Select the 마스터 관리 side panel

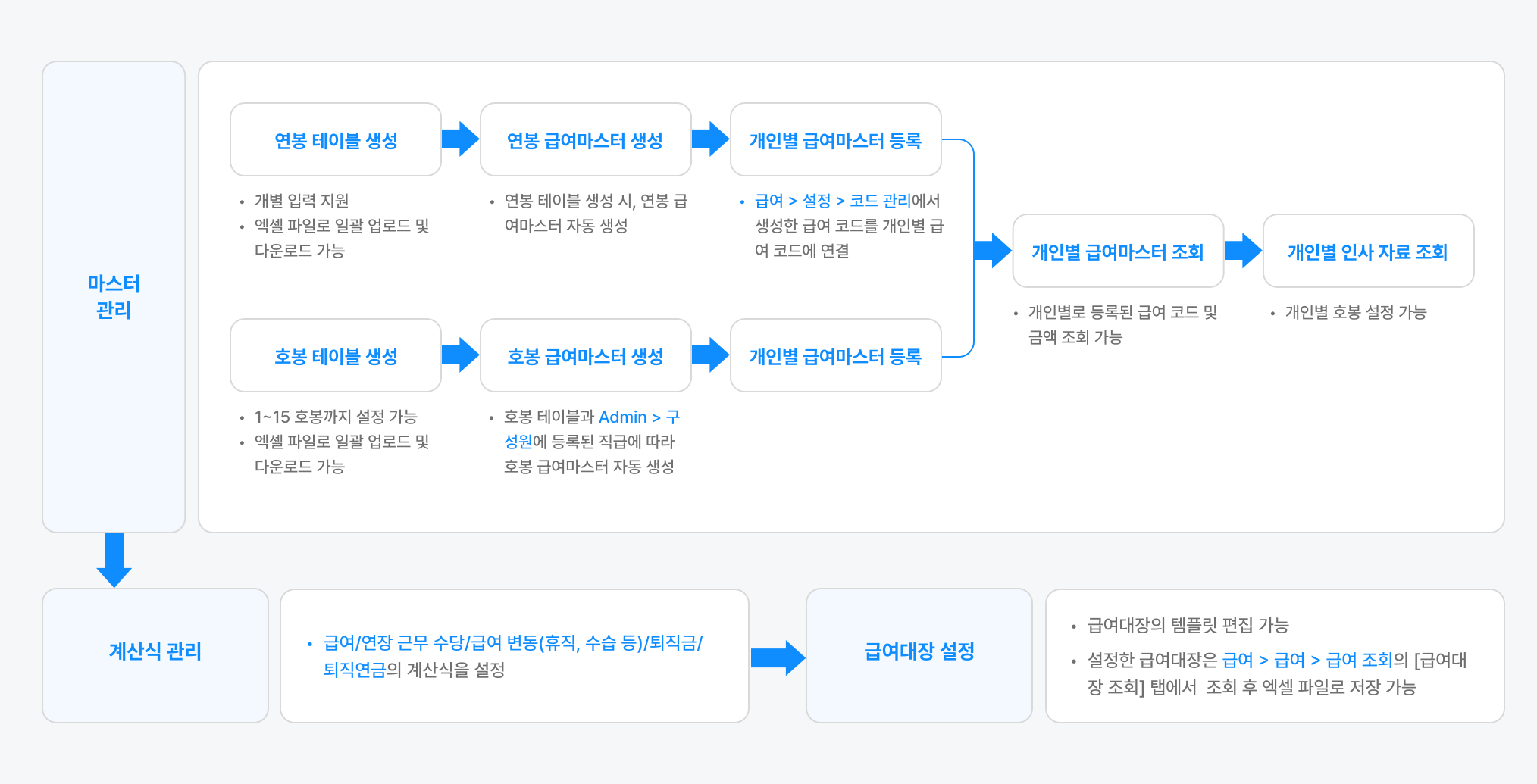[114, 297]
